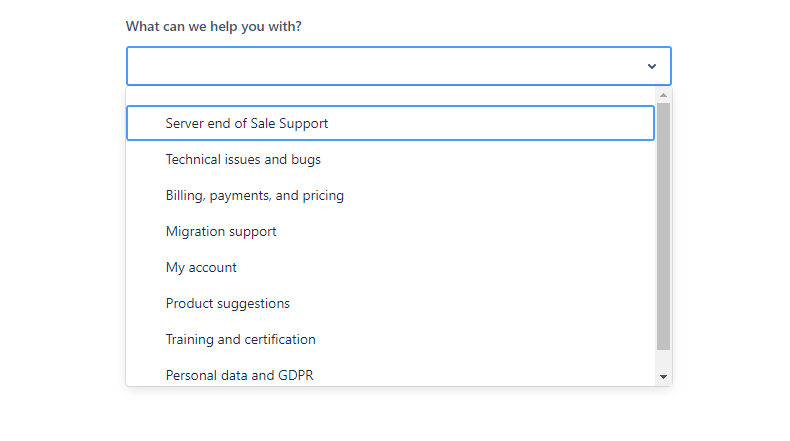Select the blank empty option atop the list
The width and height of the screenshot is (790, 441).
[x=390, y=96]
